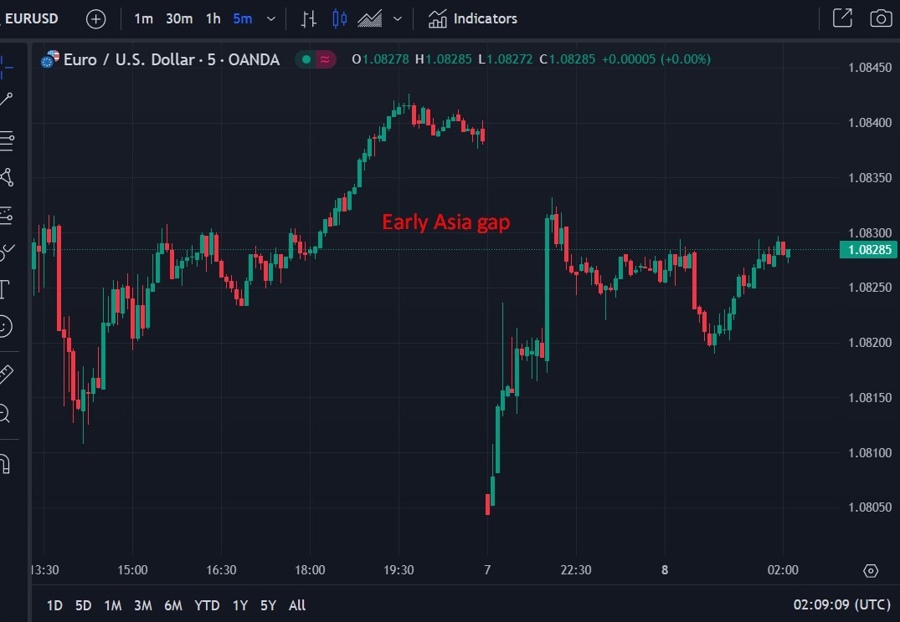Set date range to 5Y

coord(268,605)
